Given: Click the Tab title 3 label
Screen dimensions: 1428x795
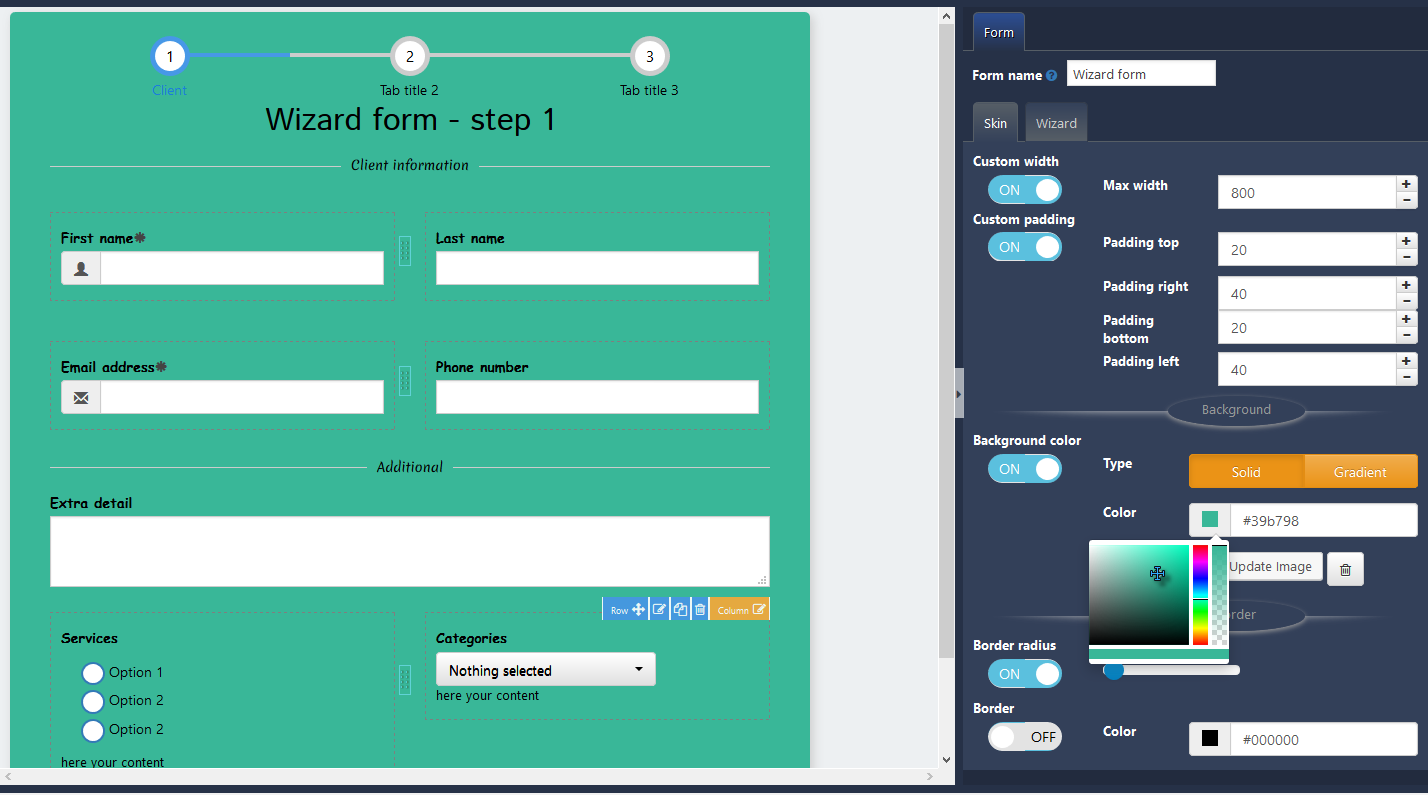Looking at the screenshot, I should click(649, 90).
